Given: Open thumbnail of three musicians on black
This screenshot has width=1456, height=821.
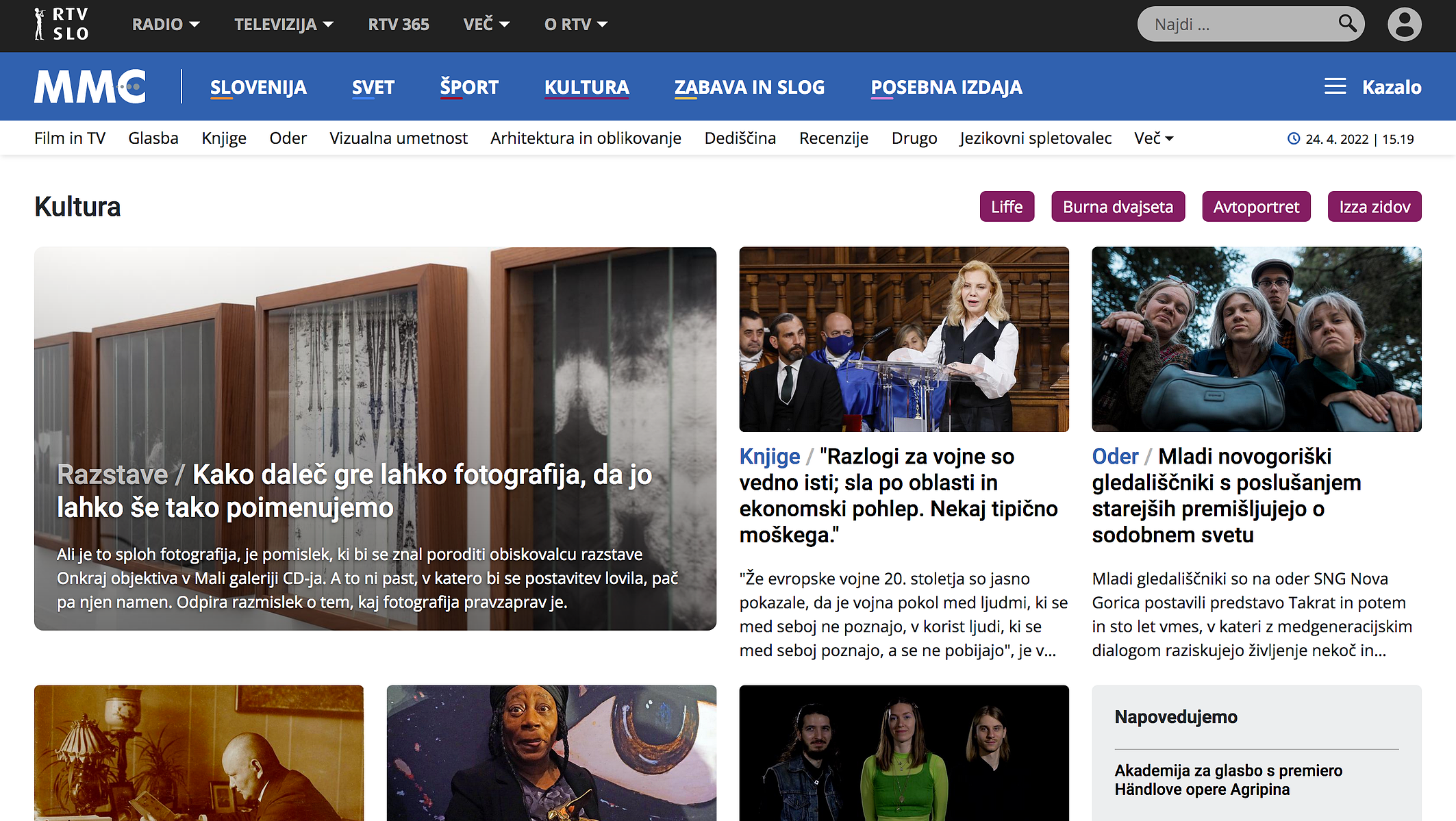Looking at the screenshot, I should click(904, 753).
